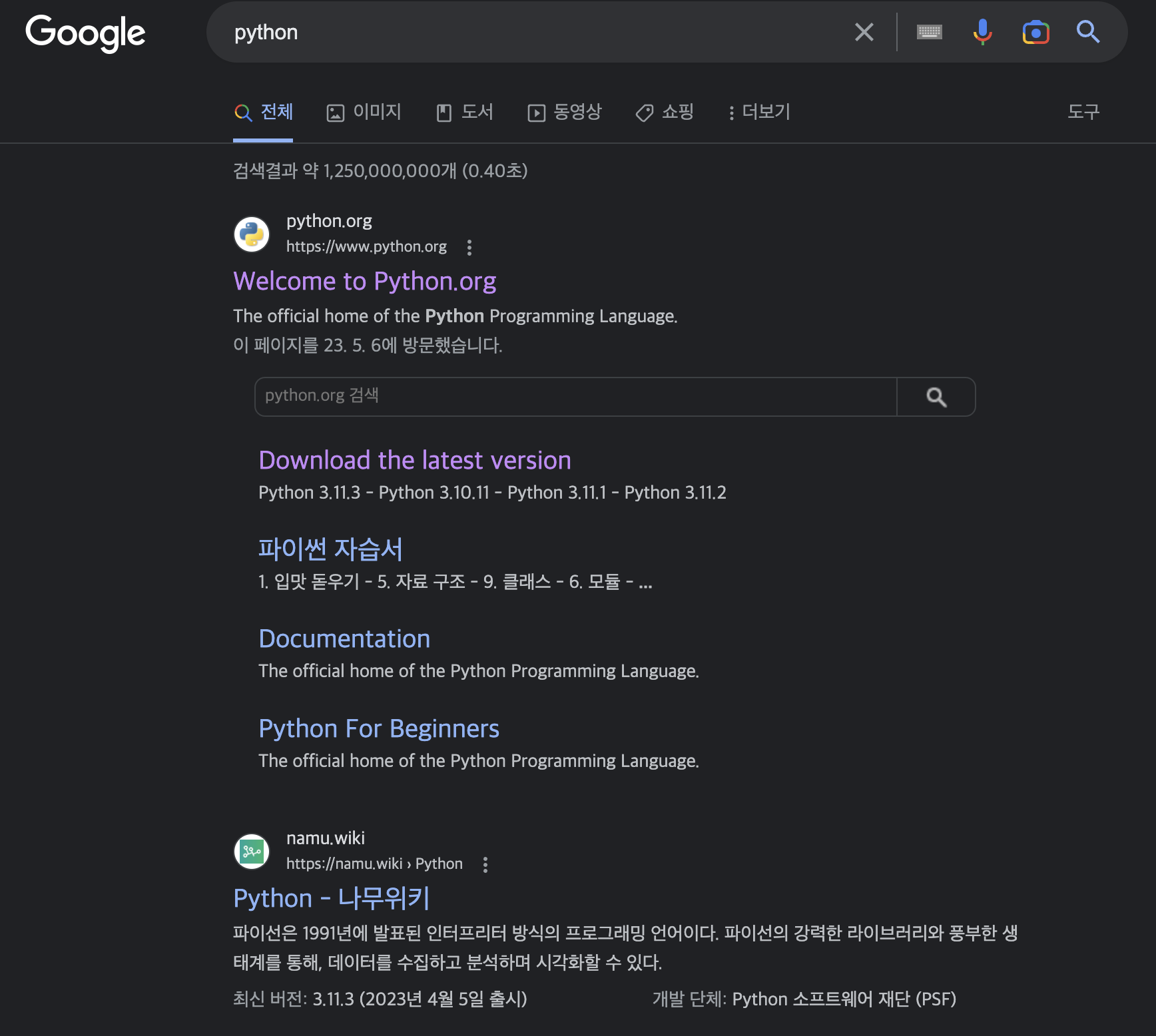Open the Documentation sitelink
1156x1036 pixels.
[344, 639]
